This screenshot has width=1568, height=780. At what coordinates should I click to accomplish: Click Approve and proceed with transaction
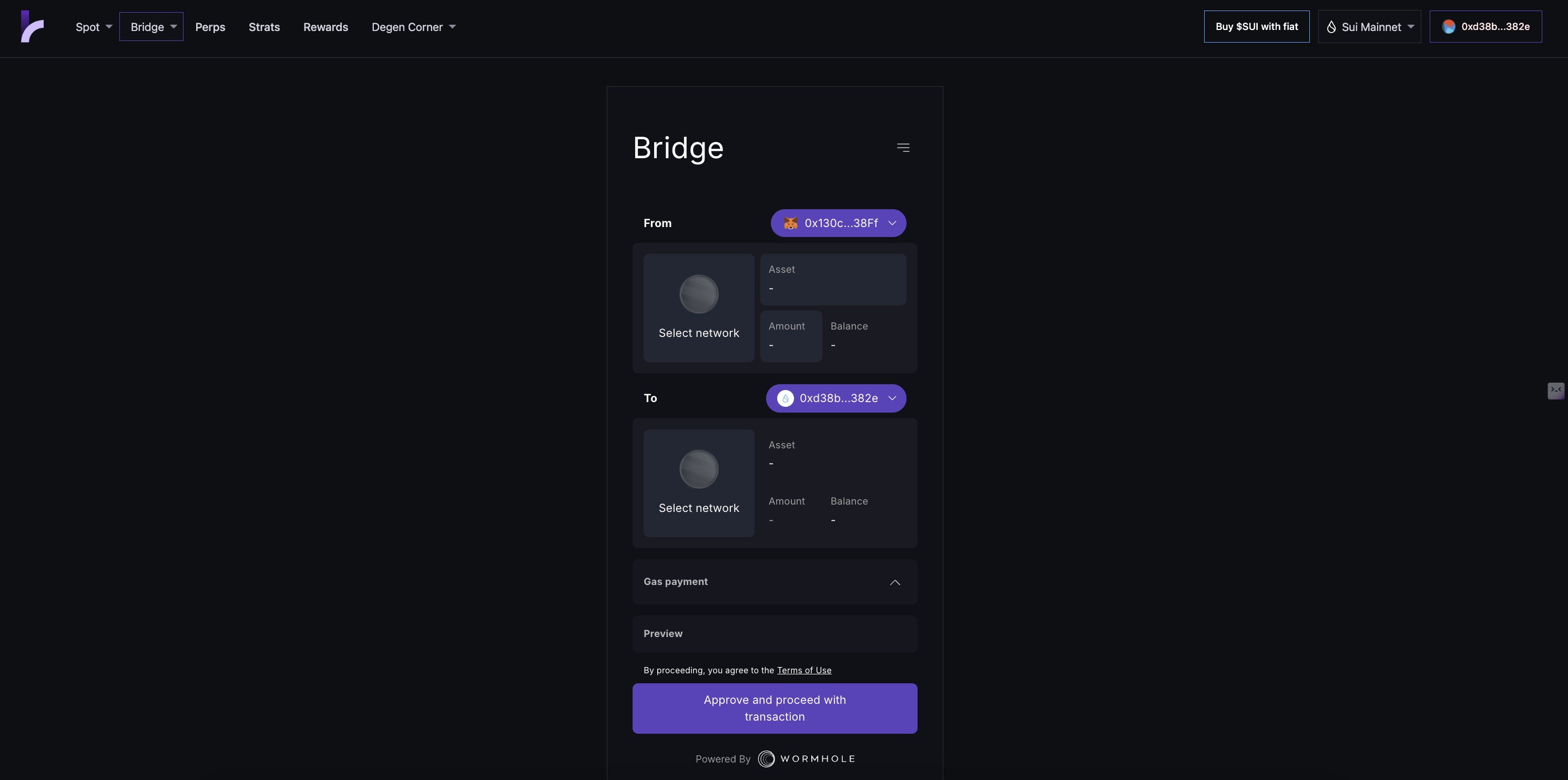(774, 708)
